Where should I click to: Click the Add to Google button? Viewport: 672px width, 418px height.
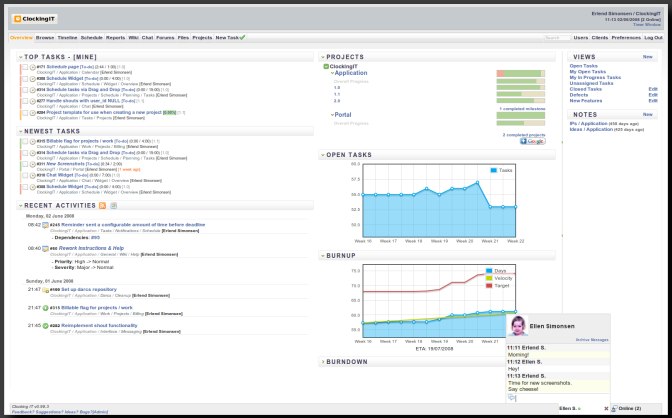coord(533,141)
